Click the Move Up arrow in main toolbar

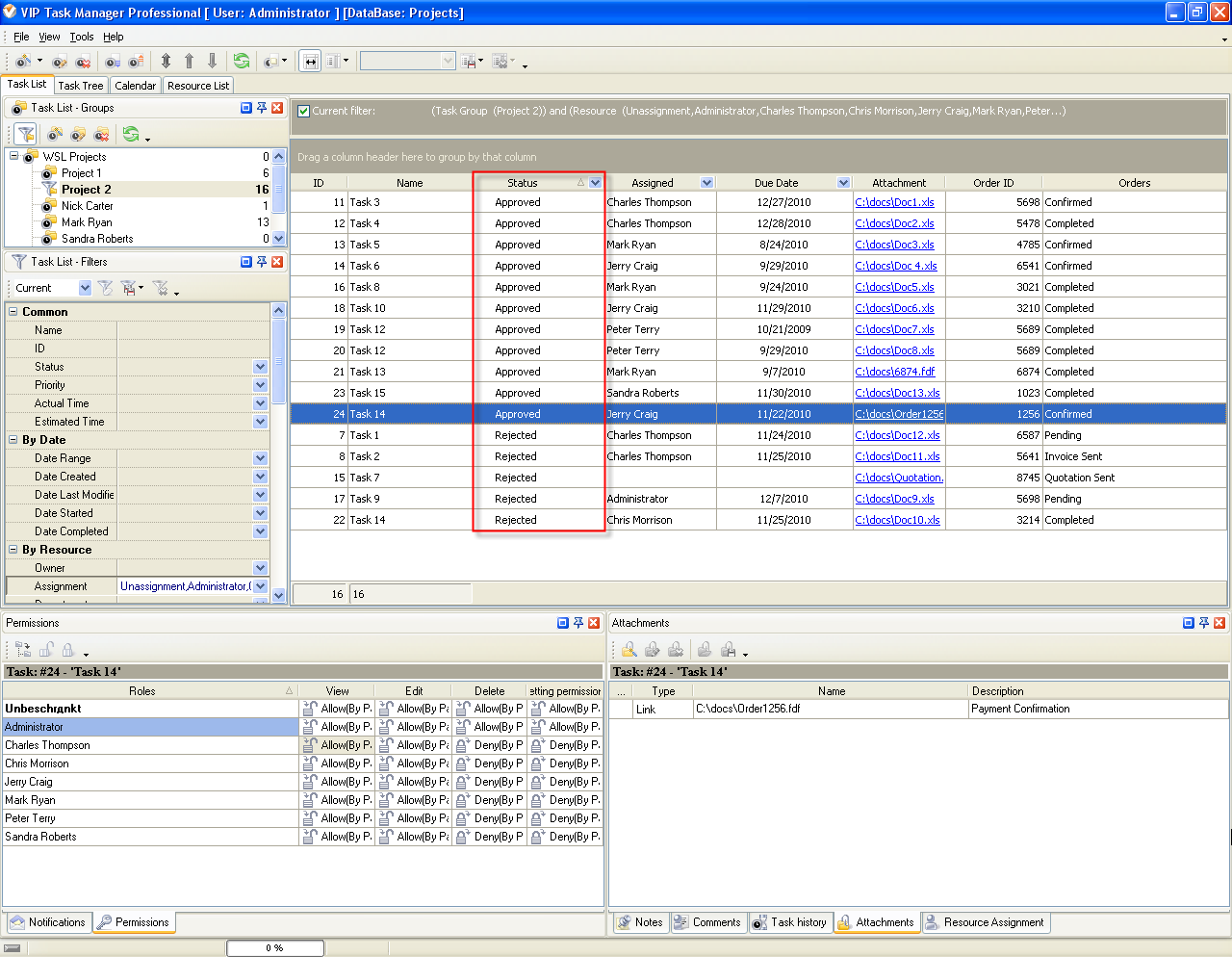pyautogui.click(x=189, y=61)
